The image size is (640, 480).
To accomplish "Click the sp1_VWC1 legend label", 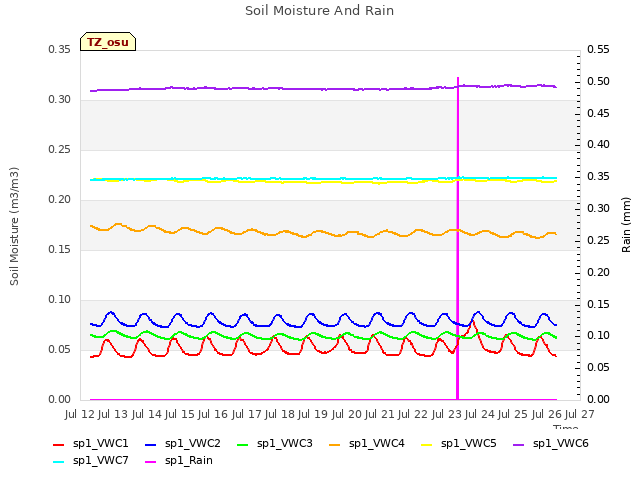I will pos(100,443).
